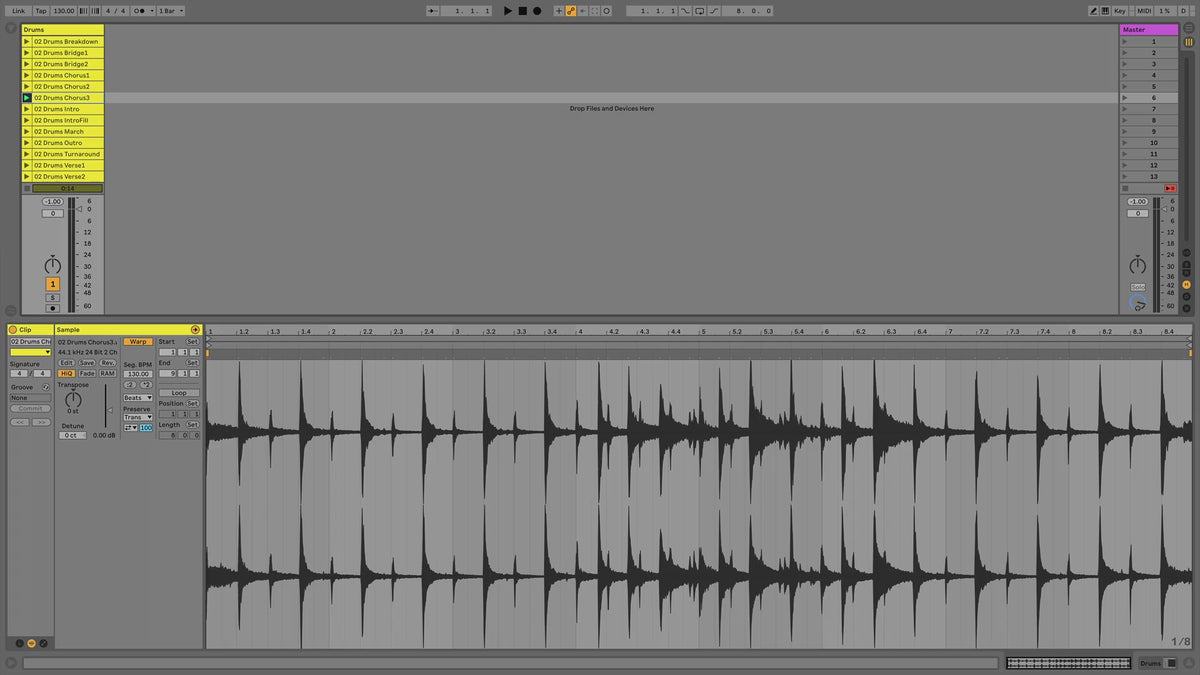Click the Stop button in the transport
This screenshot has width=1200, height=675.
522,11
